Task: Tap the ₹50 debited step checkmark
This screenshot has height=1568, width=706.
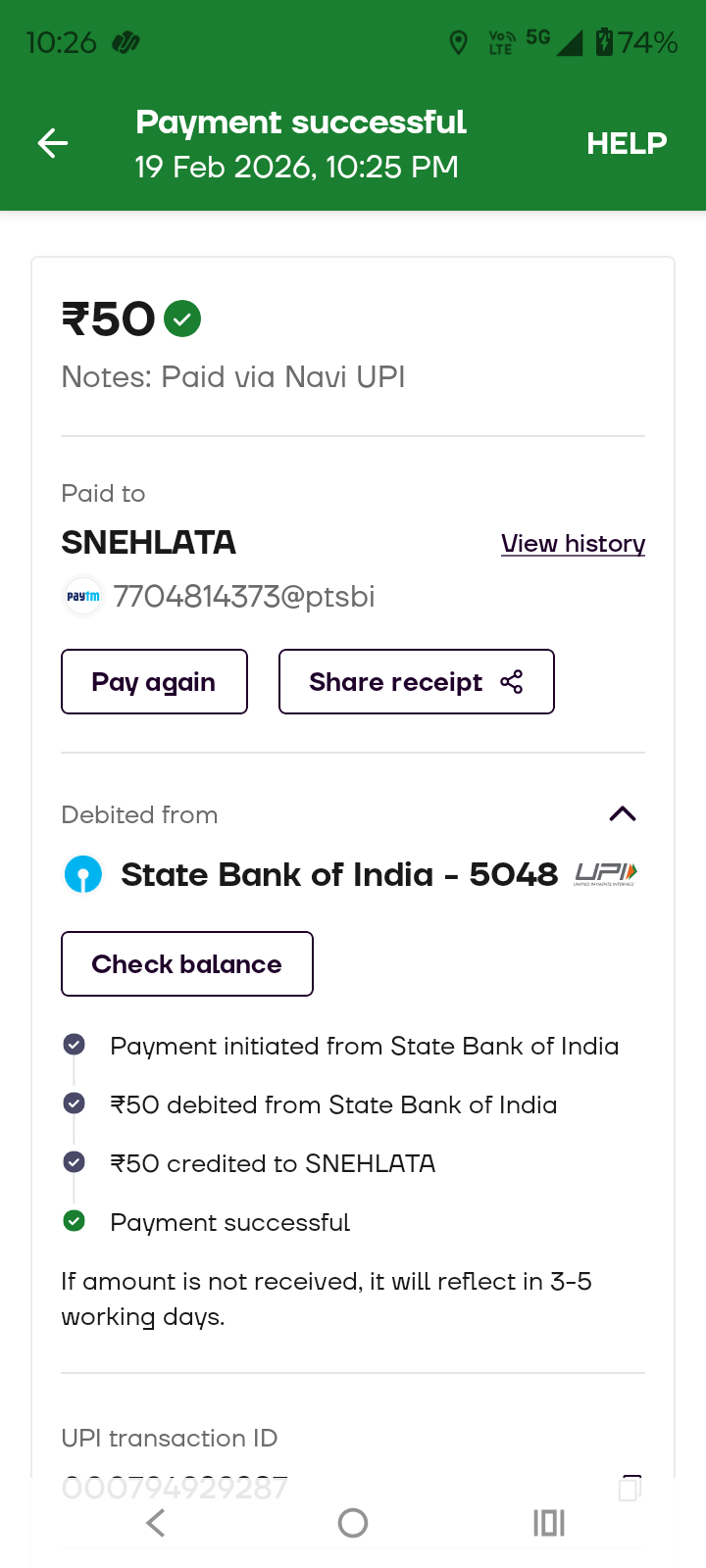Action: [74, 1103]
